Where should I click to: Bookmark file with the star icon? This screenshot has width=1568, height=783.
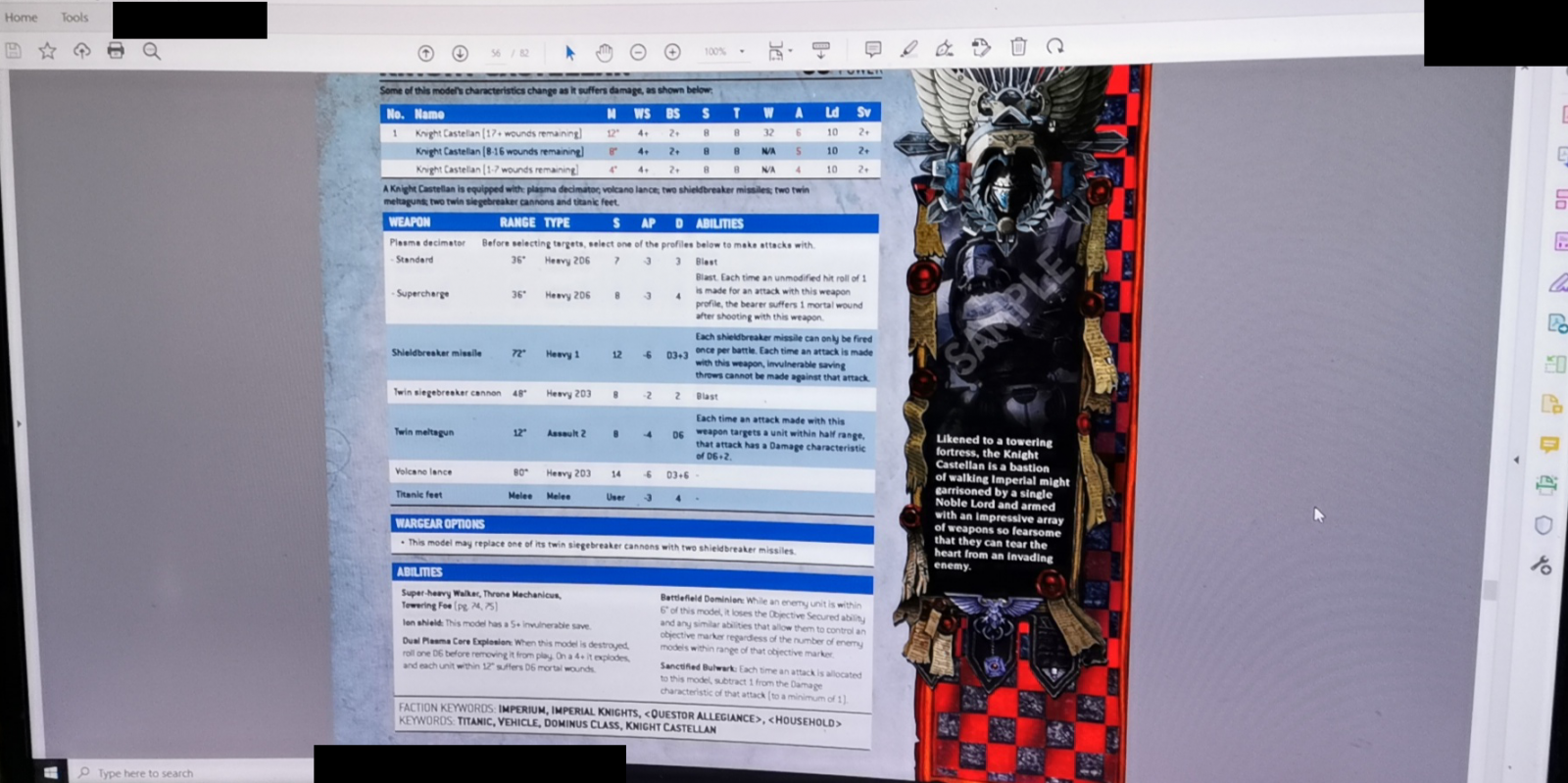point(47,51)
